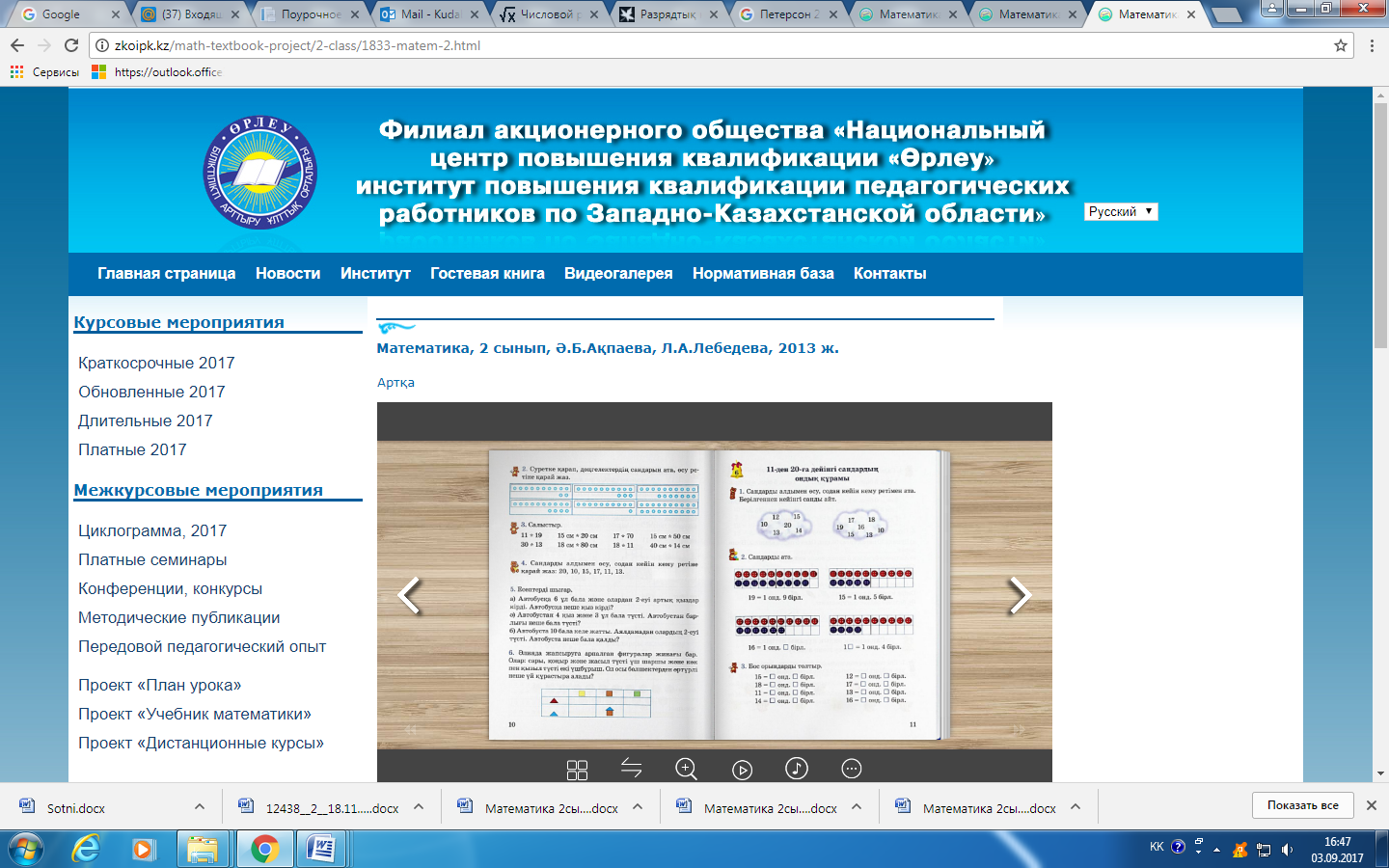This screenshot has width=1389, height=868.
Task: Close the Google tab
Action: coord(116,14)
